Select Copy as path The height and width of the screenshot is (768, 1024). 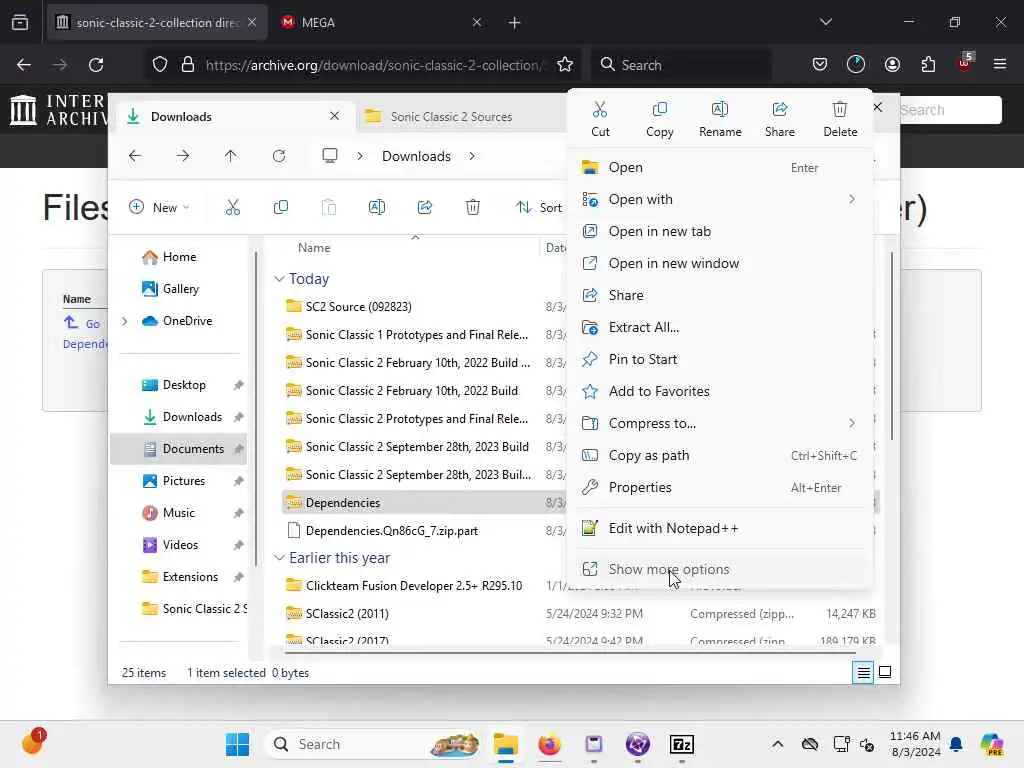(720, 455)
